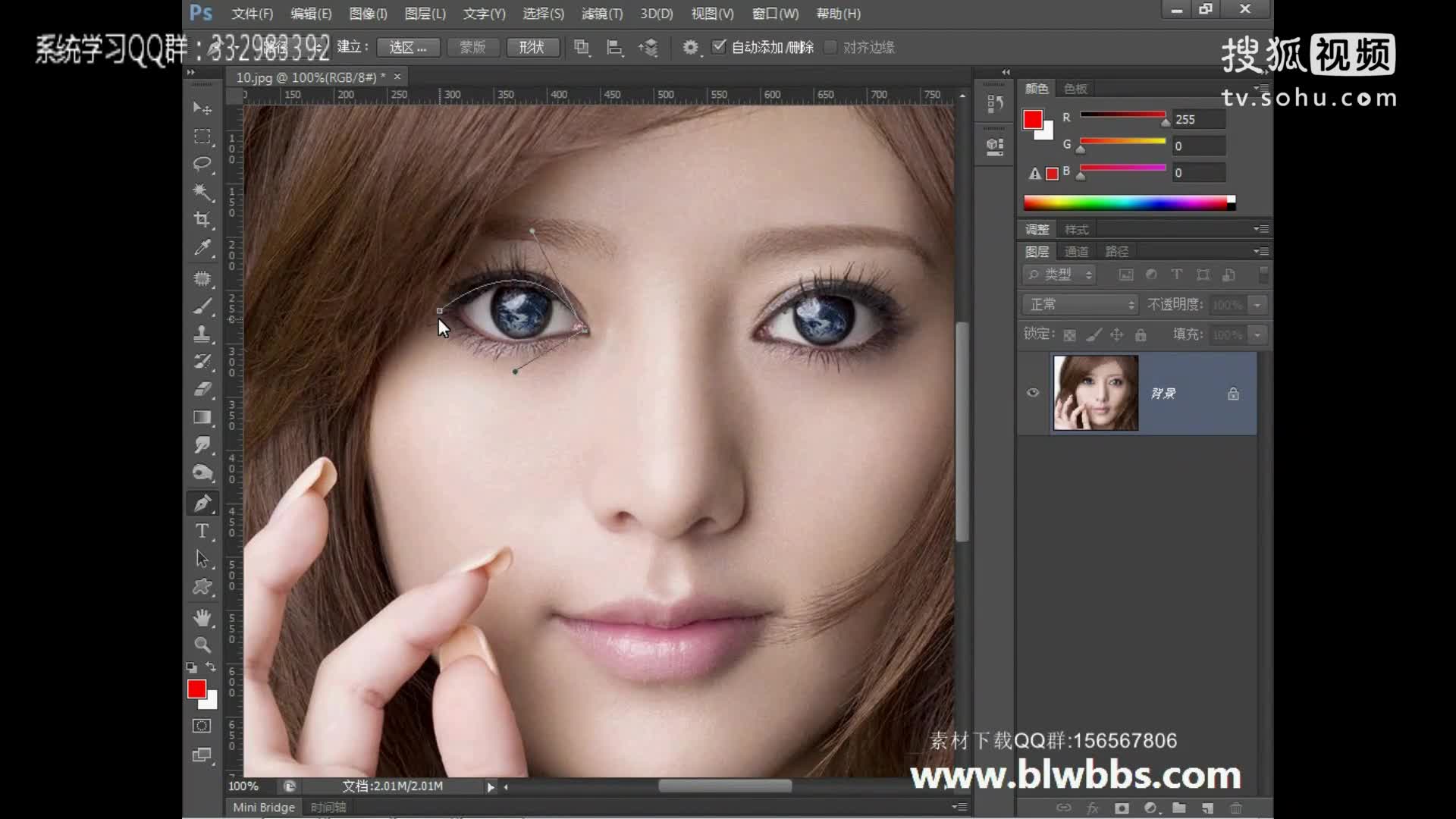Select the Lasso tool

pyautogui.click(x=202, y=164)
